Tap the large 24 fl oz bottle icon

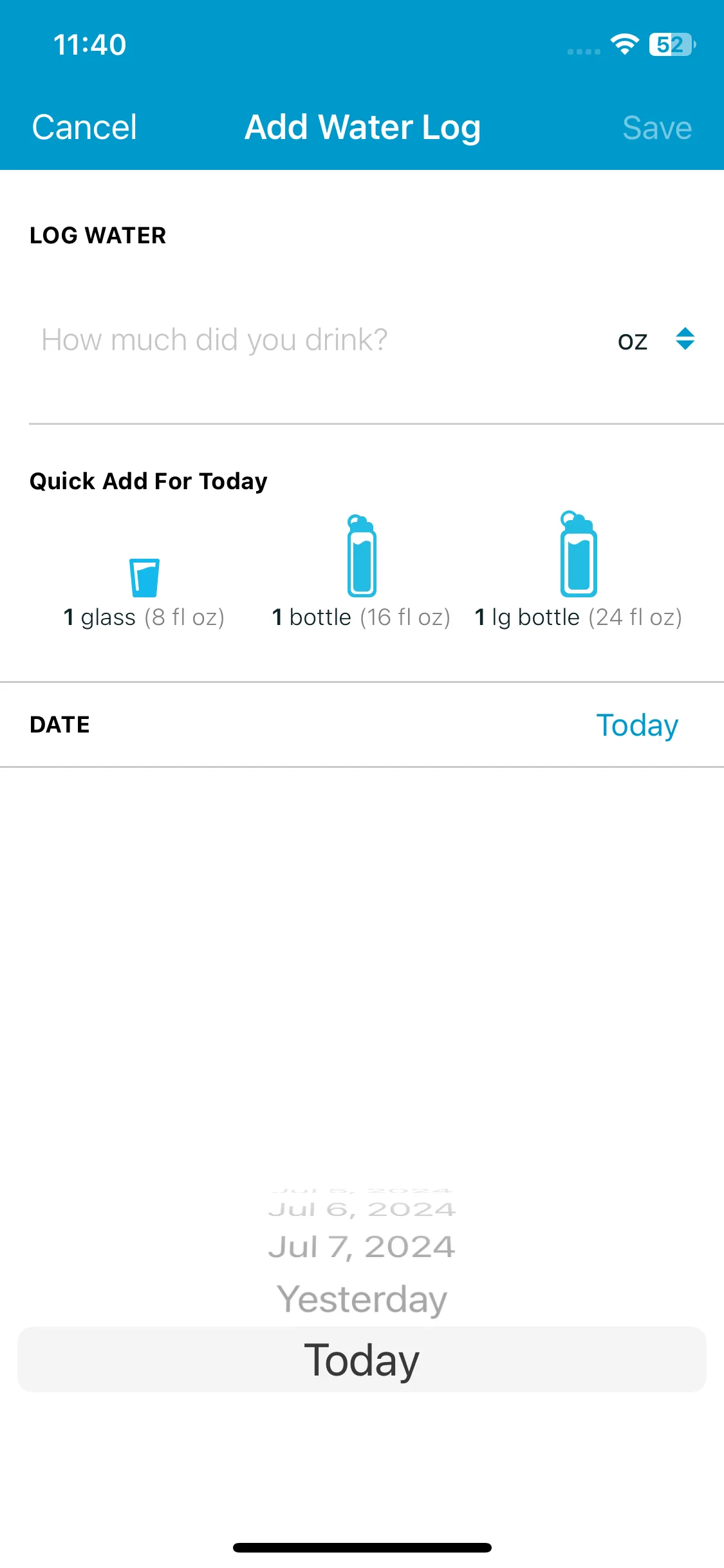coord(578,554)
